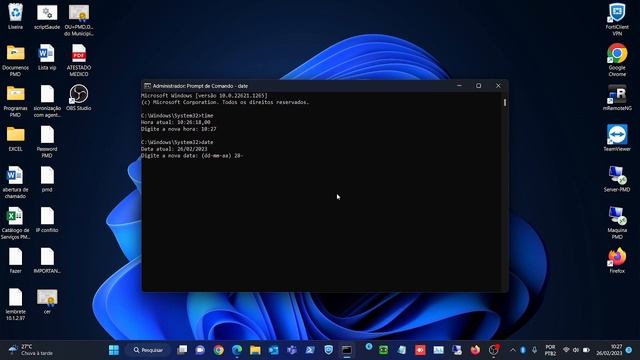Image resolution: width=640 pixels, height=360 pixels.
Task: Open the abertura de chamado Word document
Action: coord(15,182)
